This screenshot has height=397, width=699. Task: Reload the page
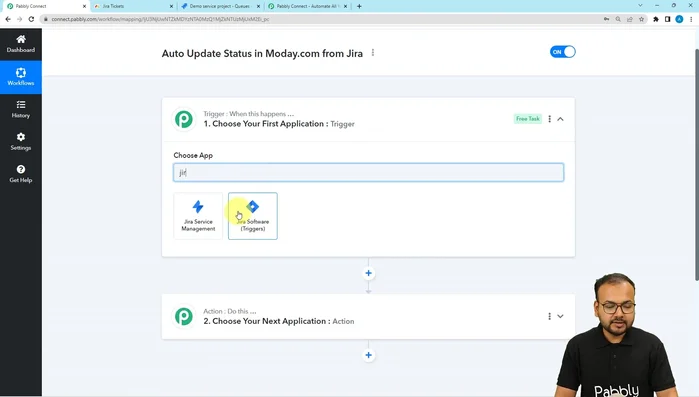[x=31, y=19]
